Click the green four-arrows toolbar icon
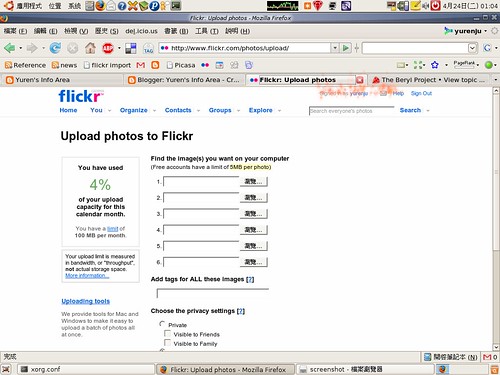 (x=418, y=65)
